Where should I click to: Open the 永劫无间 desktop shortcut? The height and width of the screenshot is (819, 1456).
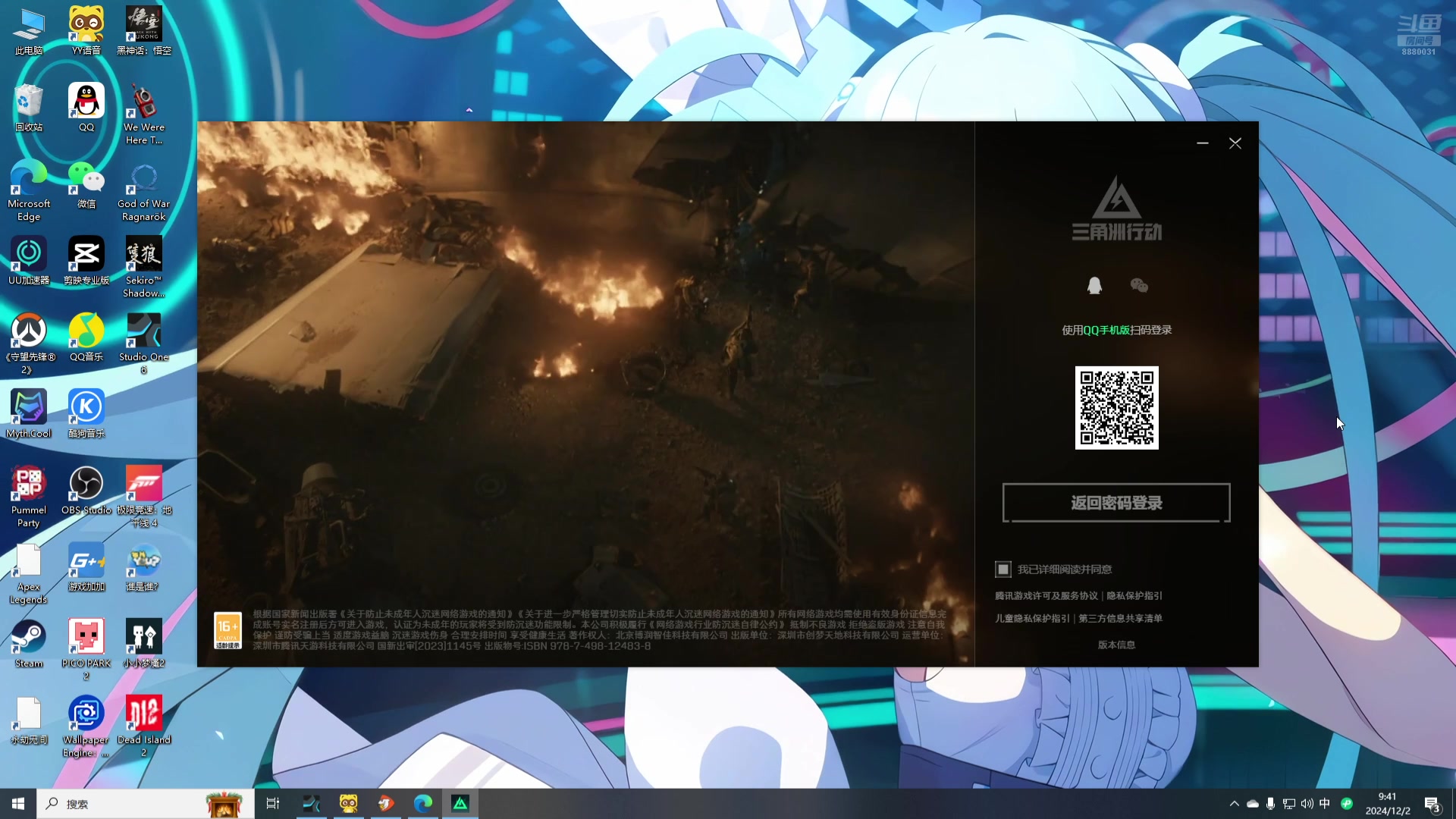pyautogui.click(x=29, y=720)
